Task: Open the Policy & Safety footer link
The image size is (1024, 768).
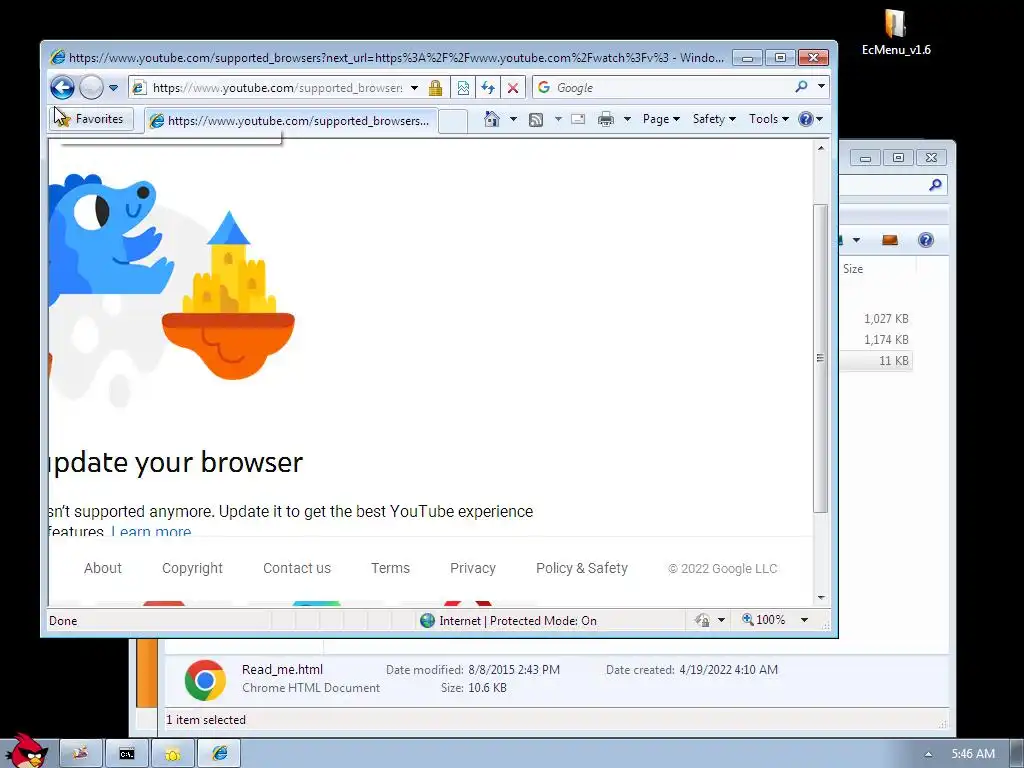Action: pyautogui.click(x=582, y=568)
